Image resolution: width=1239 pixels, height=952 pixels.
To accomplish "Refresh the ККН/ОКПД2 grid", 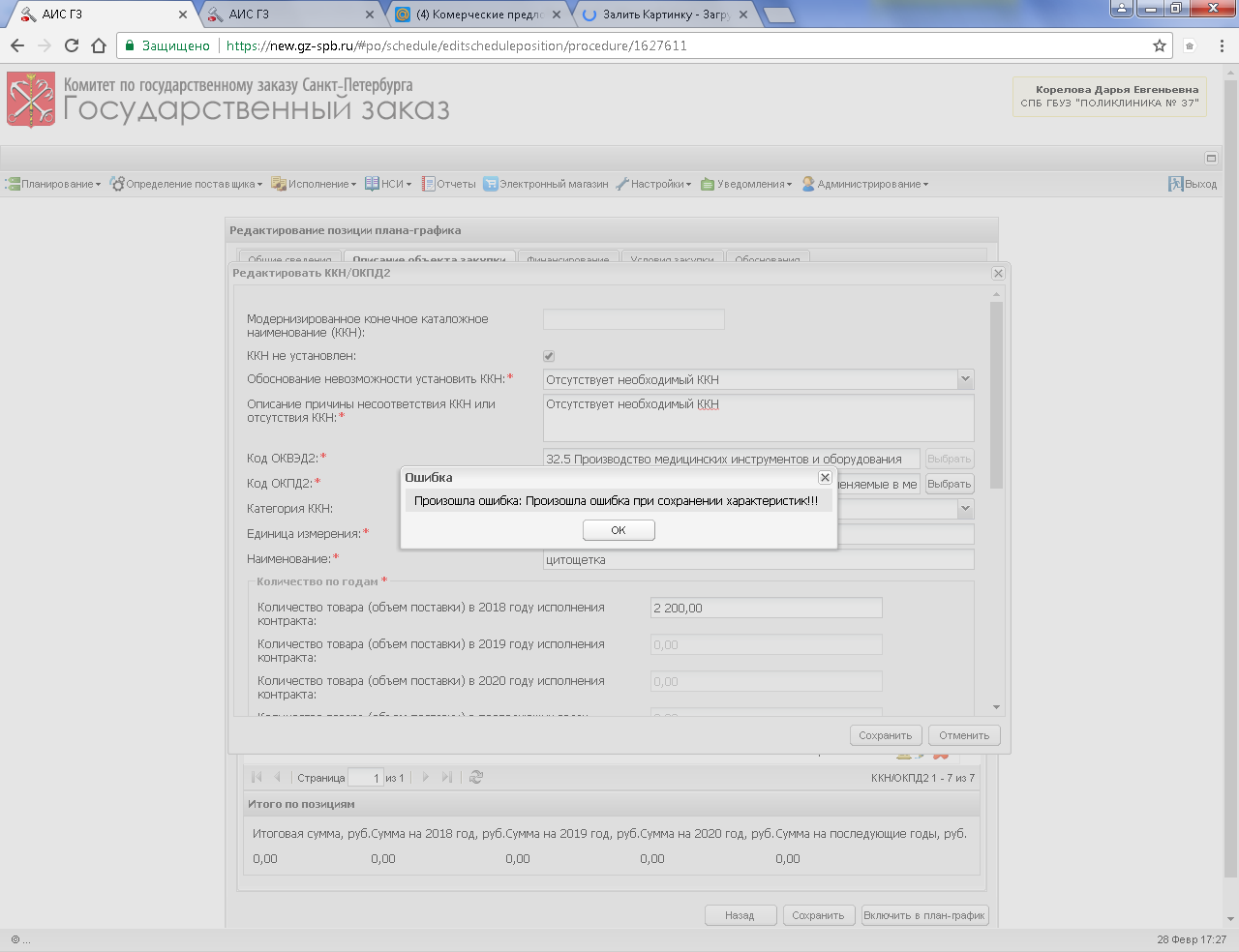I will coord(476,777).
